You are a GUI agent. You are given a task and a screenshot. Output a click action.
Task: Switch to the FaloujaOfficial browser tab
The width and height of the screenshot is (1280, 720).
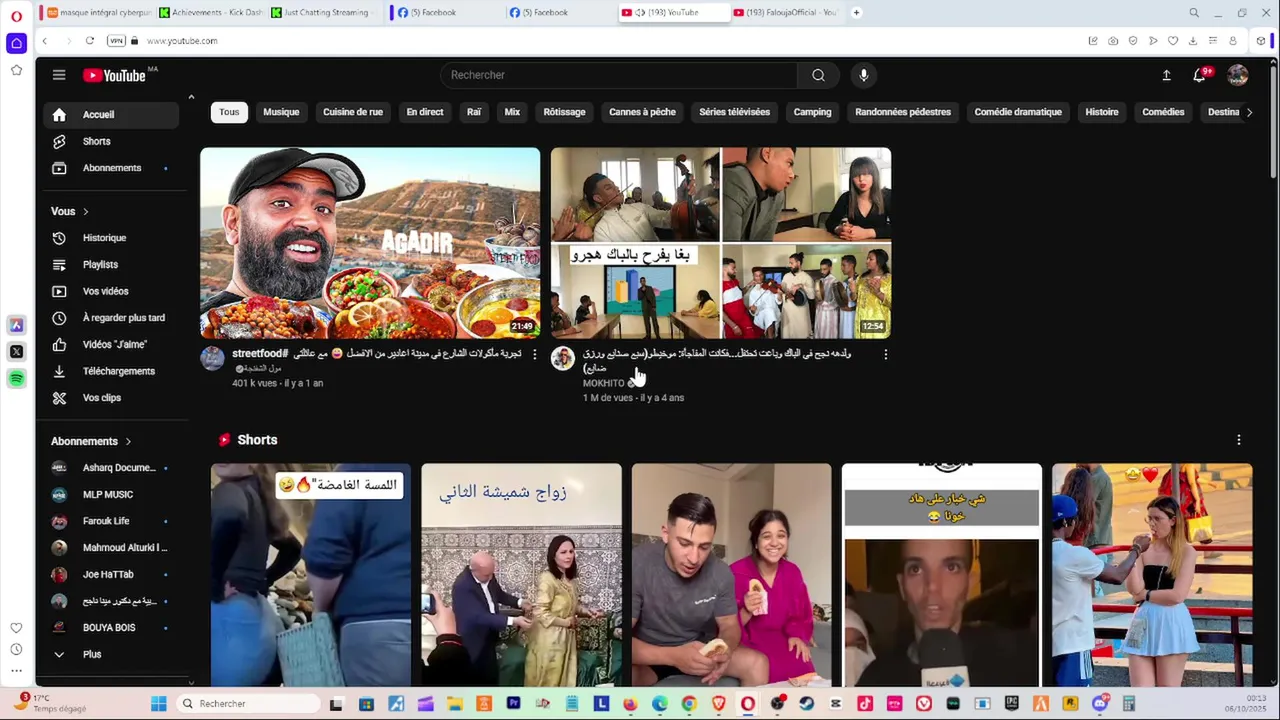tap(786, 13)
